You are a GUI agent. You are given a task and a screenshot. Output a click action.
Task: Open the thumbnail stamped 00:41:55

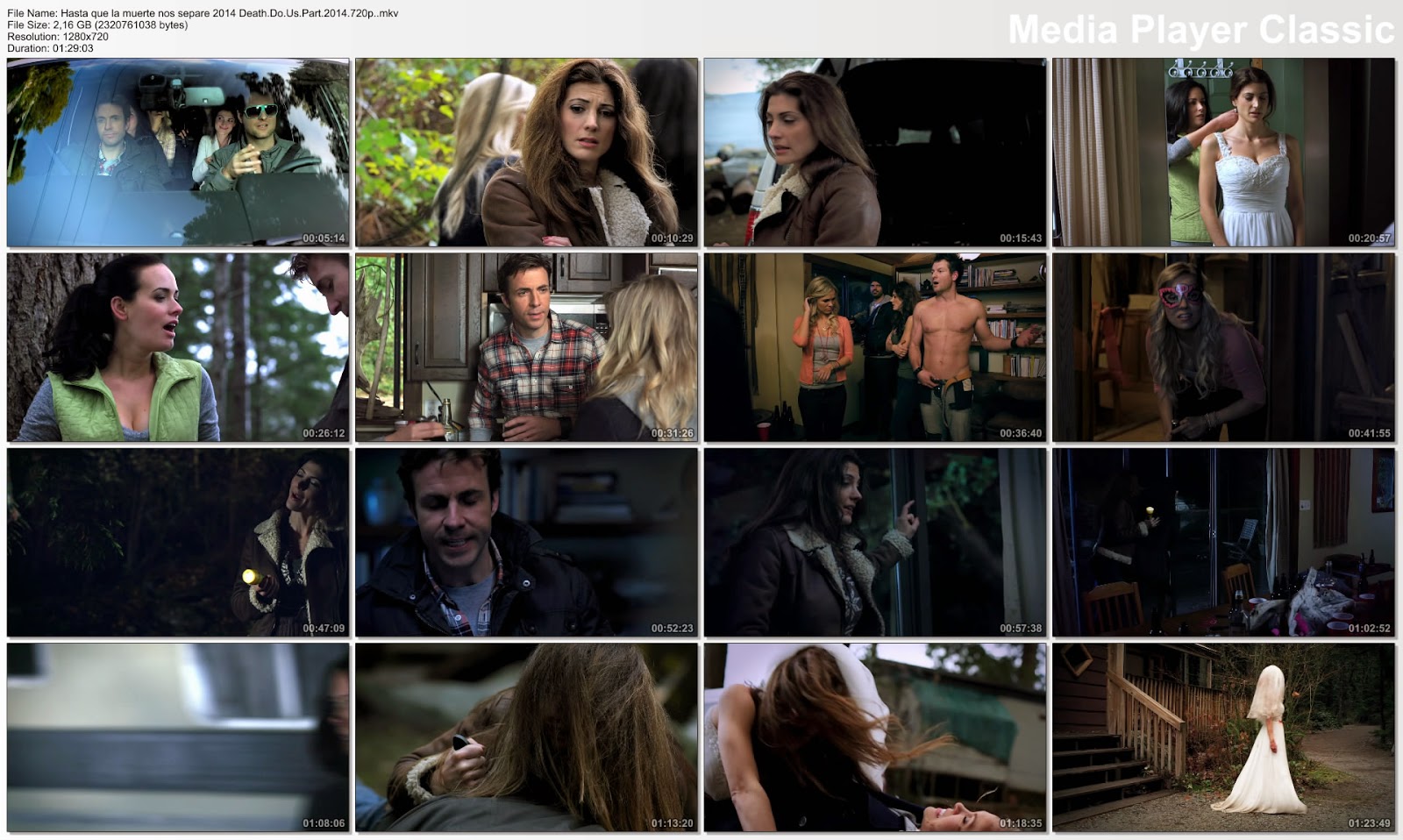pyautogui.click(x=1223, y=347)
